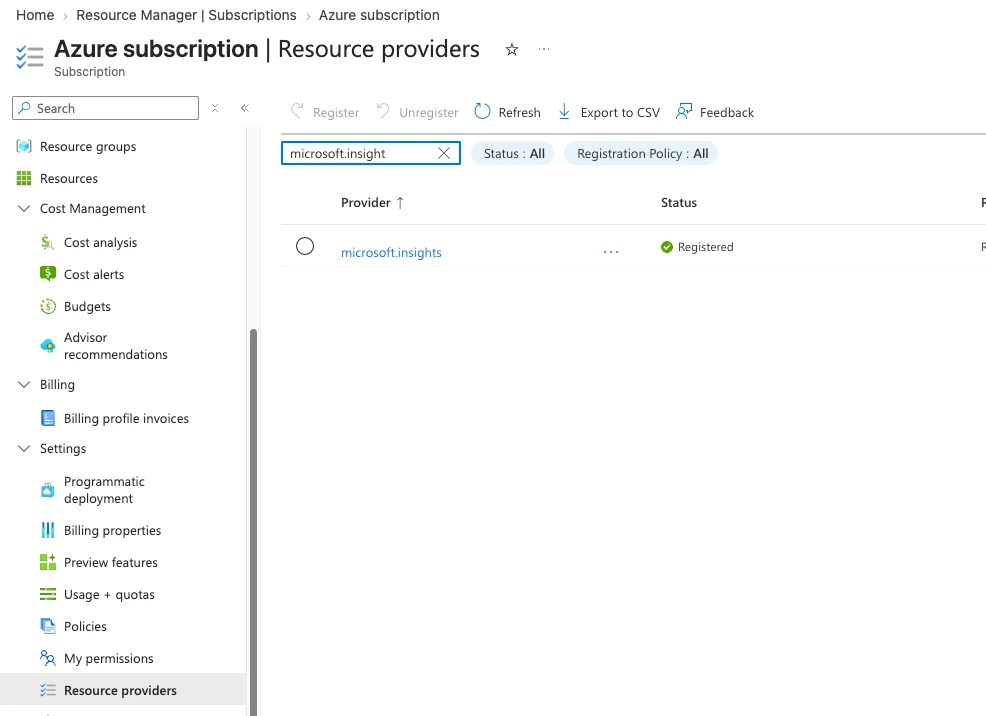Collapse the Billing section chevron
Image resolution: width=986 pixels, height=716 pixels.
(x=24, y=385)
